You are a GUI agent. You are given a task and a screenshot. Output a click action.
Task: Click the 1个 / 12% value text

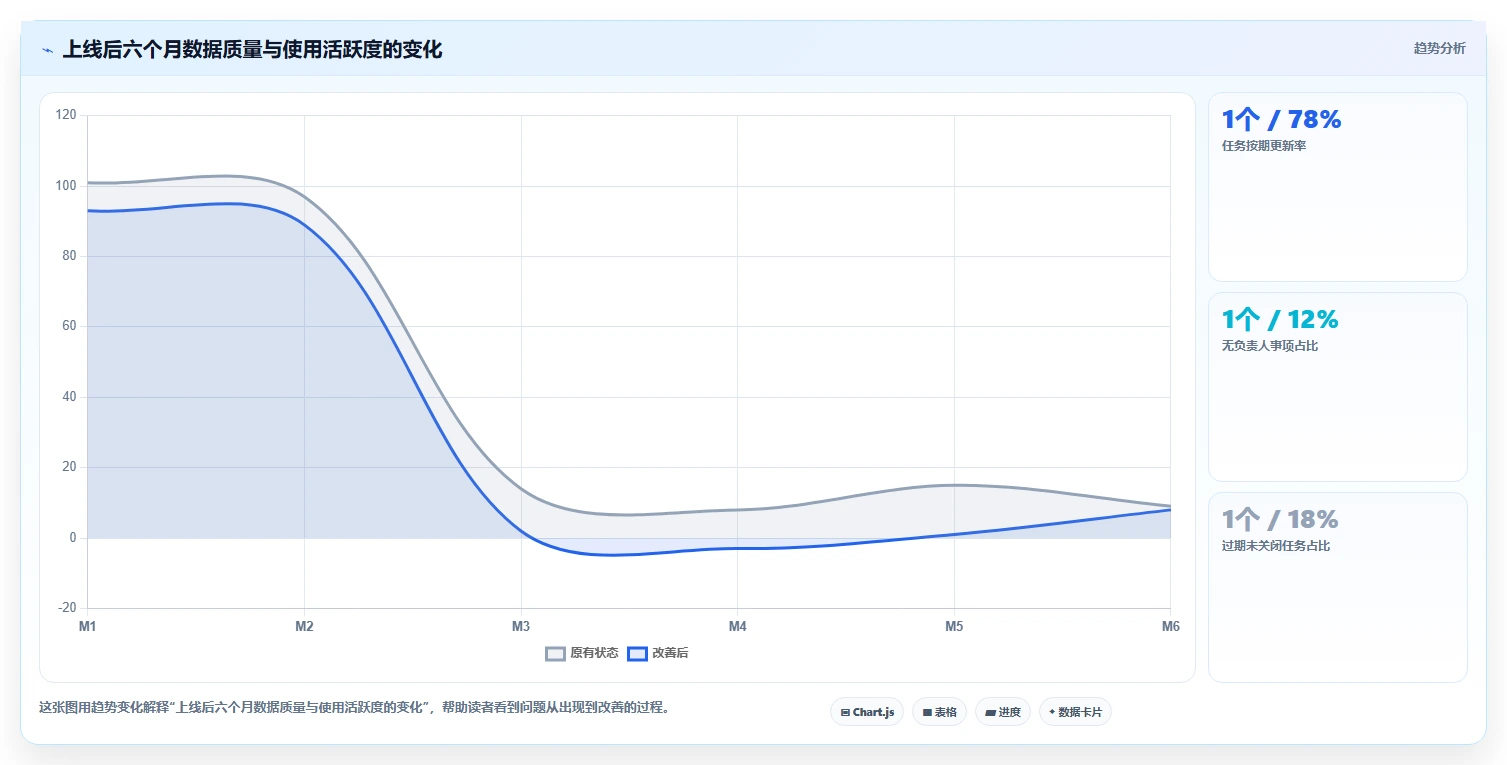pos(1280,320)
